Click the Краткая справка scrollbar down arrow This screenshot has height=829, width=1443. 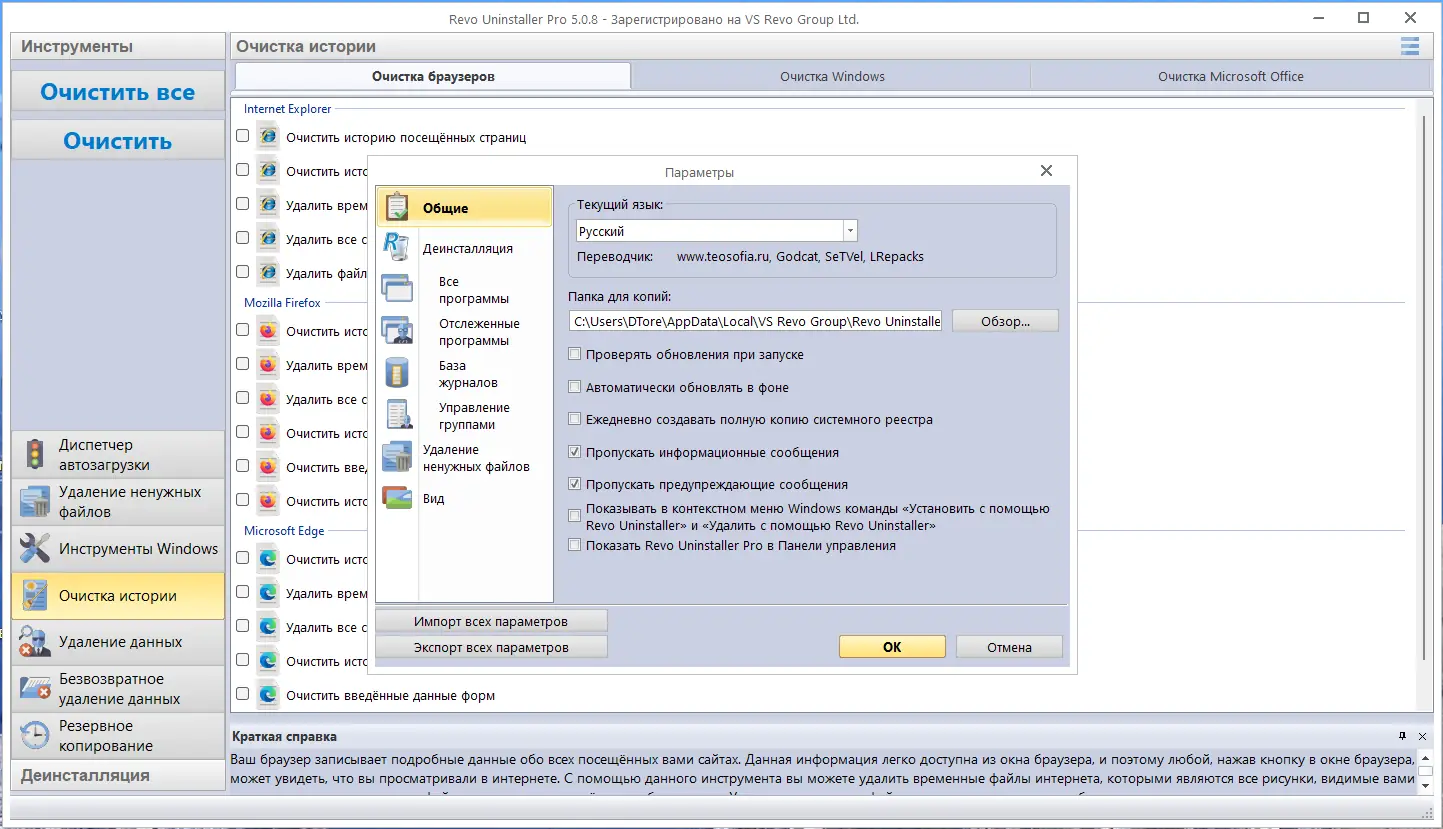tap(1424, 788)
